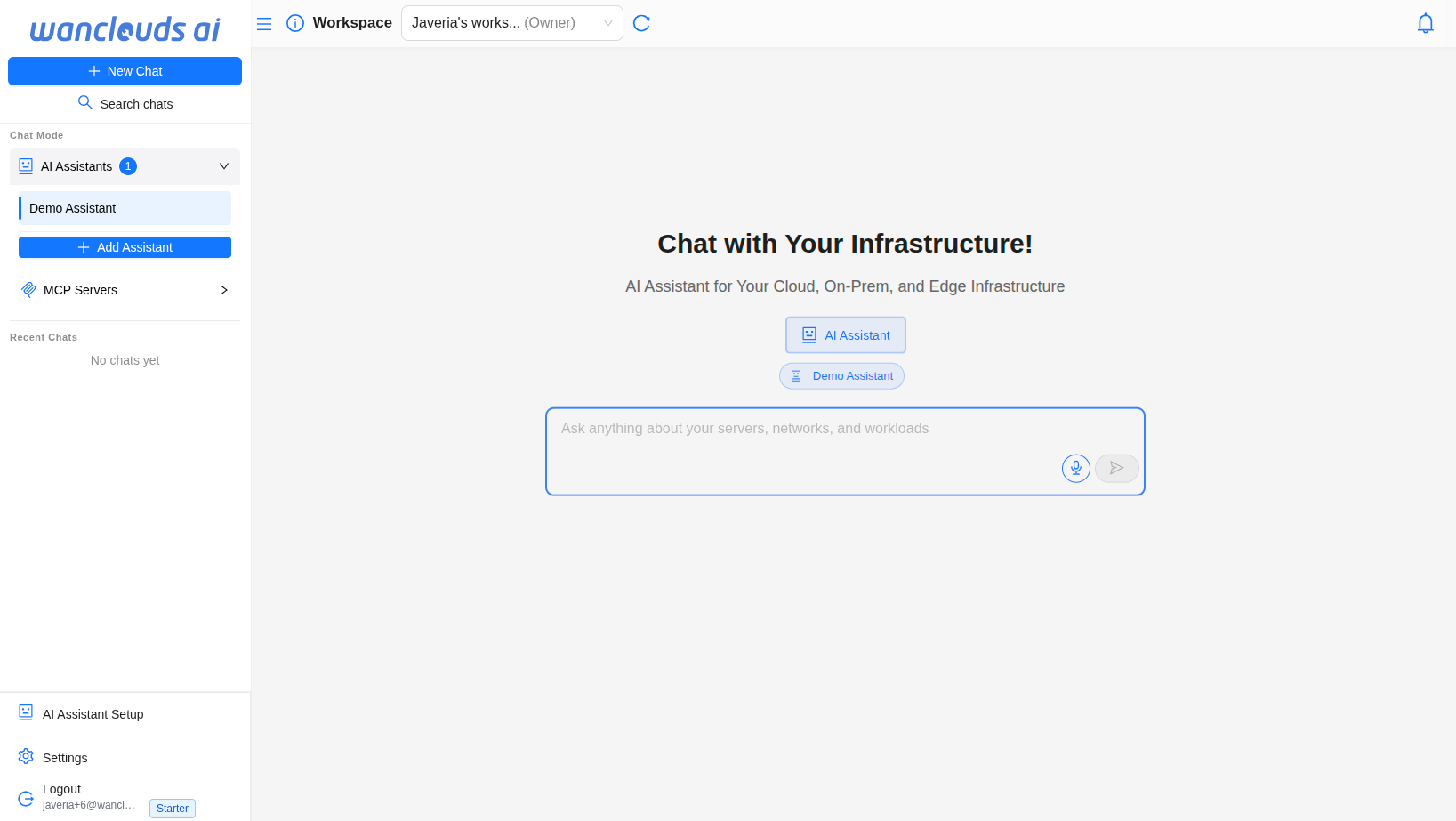
Task: Click the microphone voice input icon
Action: [1075, 468]
